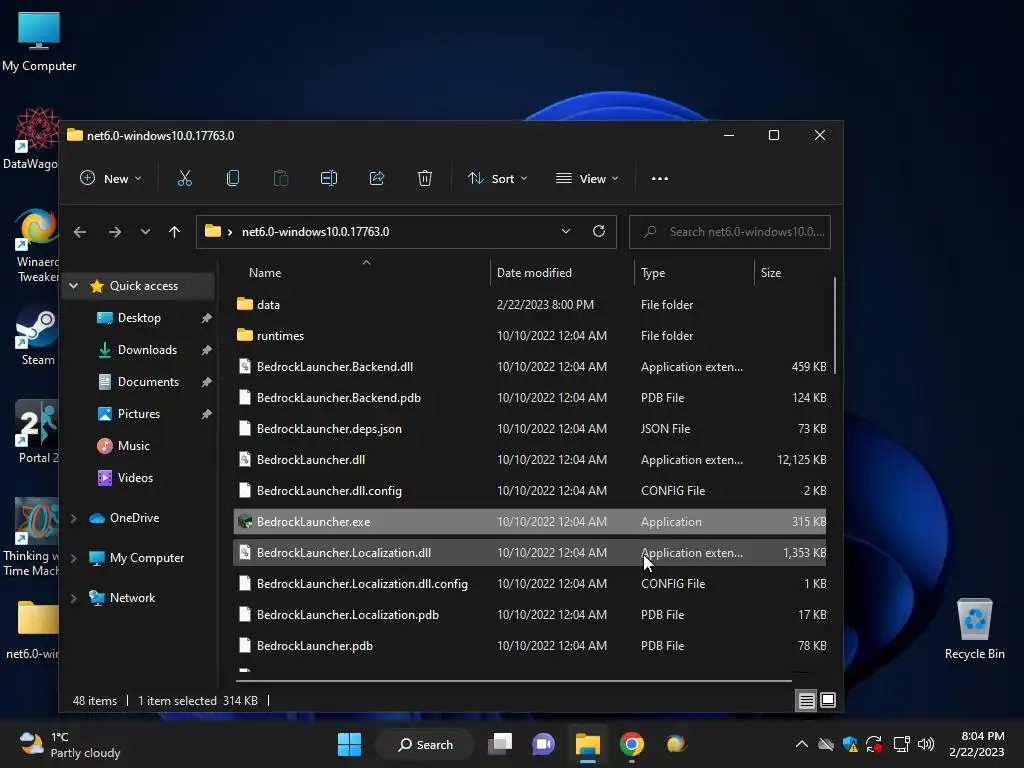The height and width of the screenshot is (768, 1024).
Task: Expand the Network tree node
Action: tap(74, 598)
